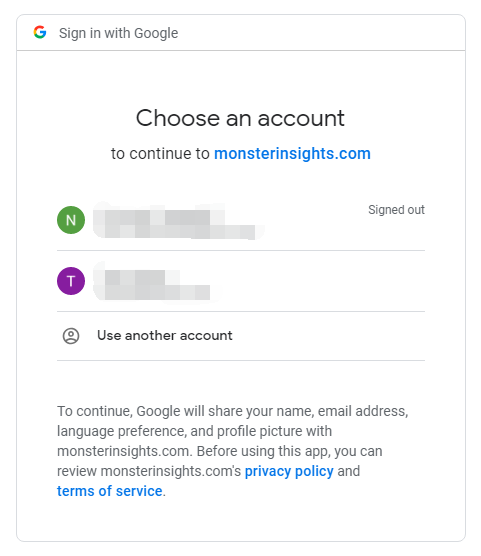Open the privacy policy link
The image size is (481, 556).
click(289, 471)
